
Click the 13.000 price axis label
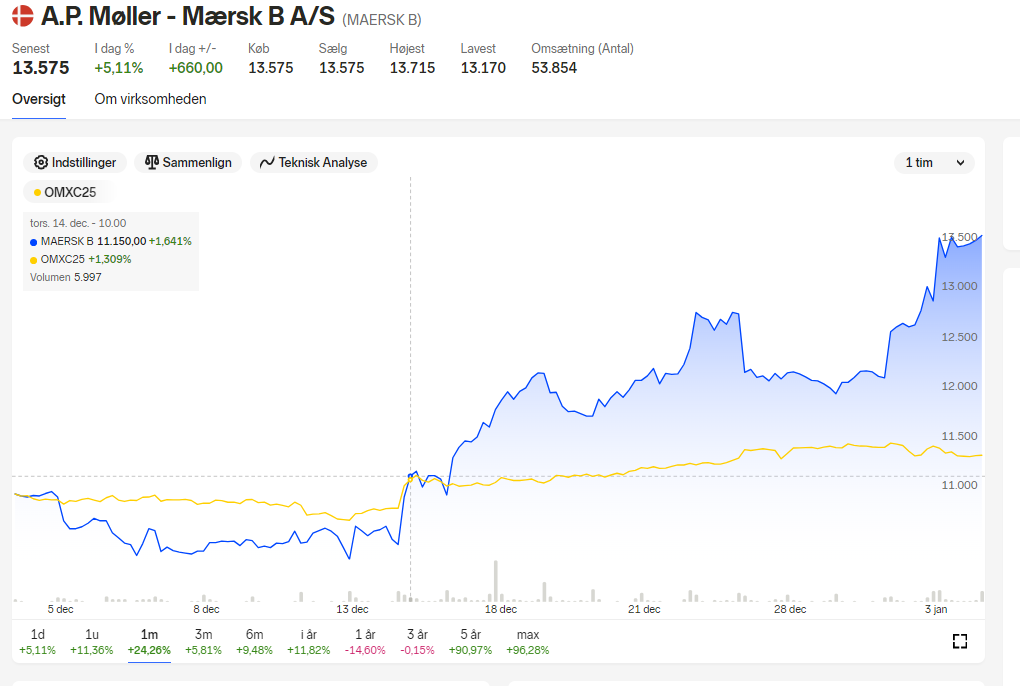[x=960, y=286]
